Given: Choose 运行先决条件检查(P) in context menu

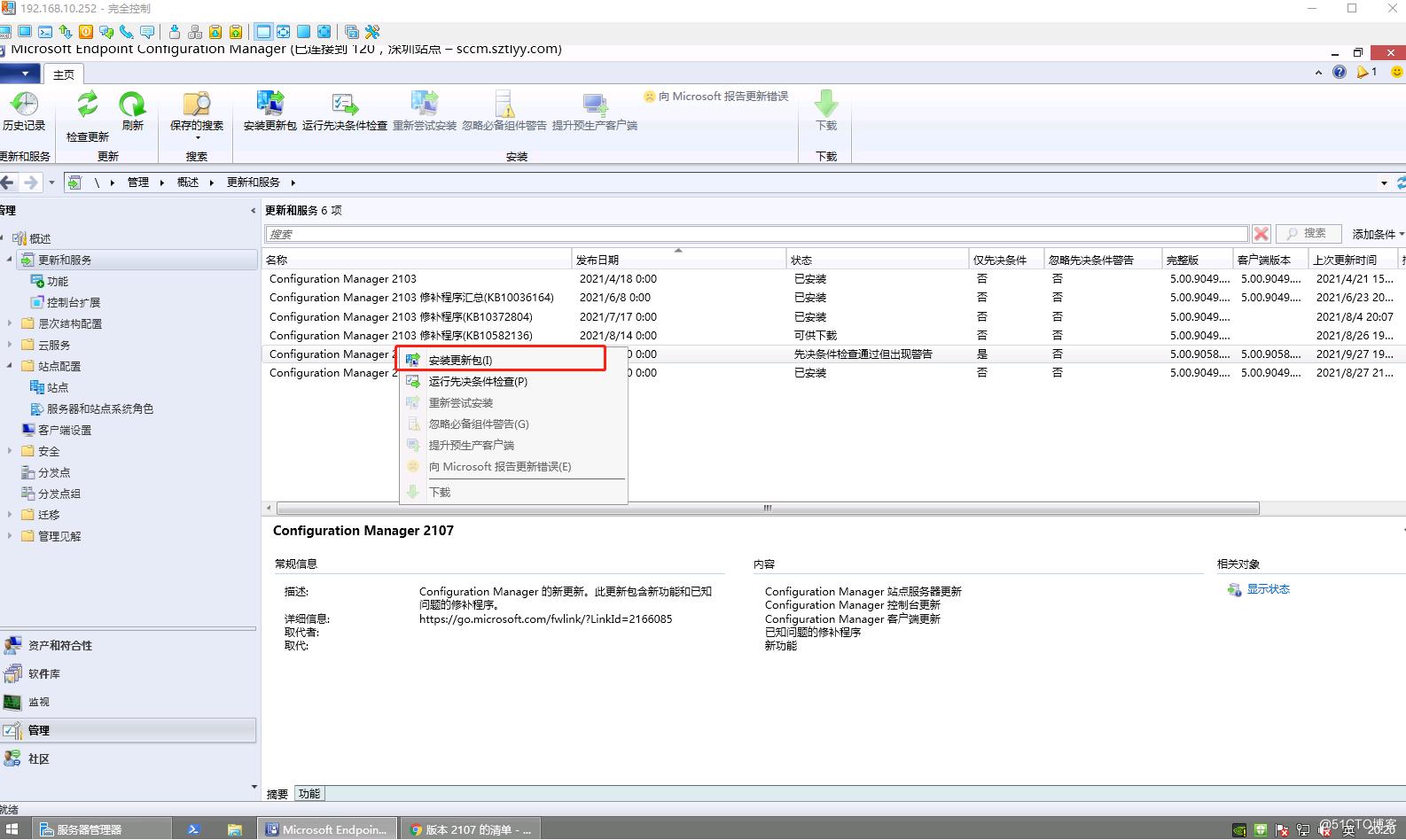Looking at the screenshot, I should [x=513, y=381].
